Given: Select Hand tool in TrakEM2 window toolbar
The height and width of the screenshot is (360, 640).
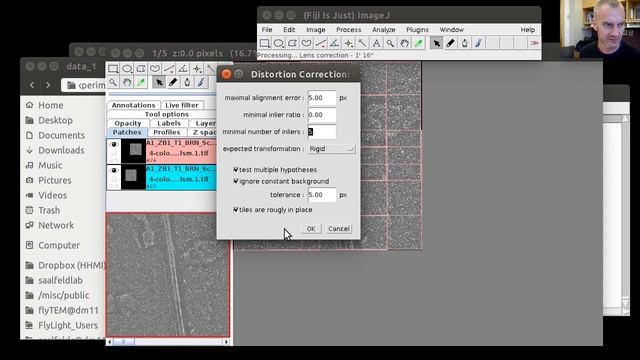Looking at the screenshot, I should tap(127, 82).
